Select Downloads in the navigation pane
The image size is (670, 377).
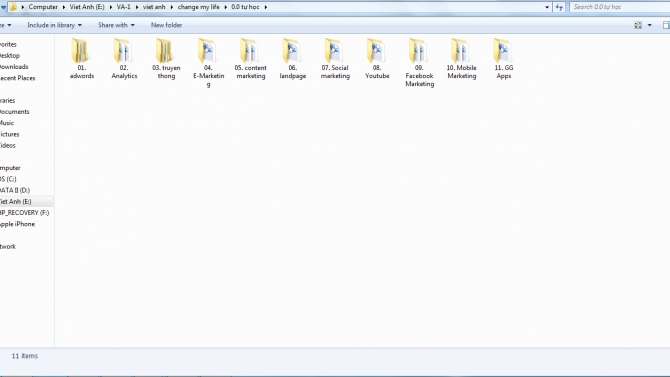pyautogui.click(x=14, y=67)
